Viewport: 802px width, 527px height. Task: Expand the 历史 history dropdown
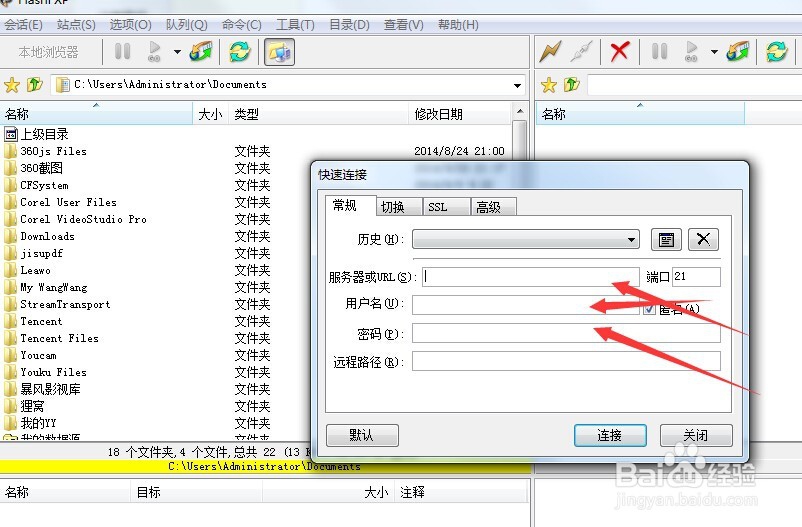click(632, 239)
